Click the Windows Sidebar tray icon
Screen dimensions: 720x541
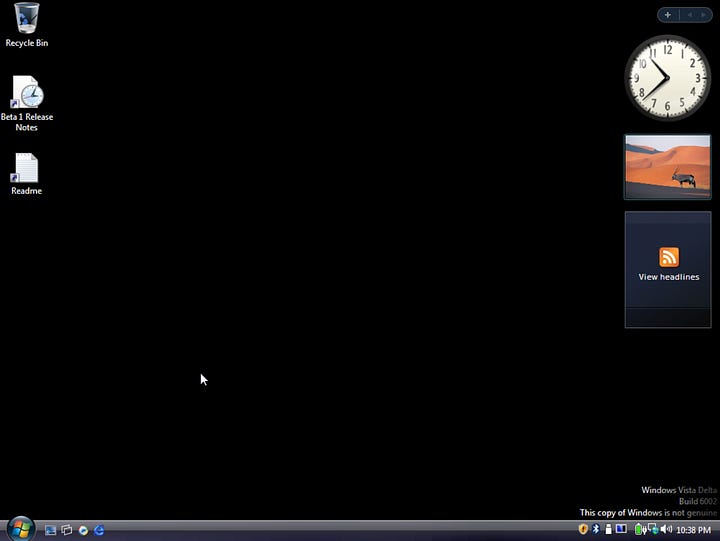tap(621, 529)
